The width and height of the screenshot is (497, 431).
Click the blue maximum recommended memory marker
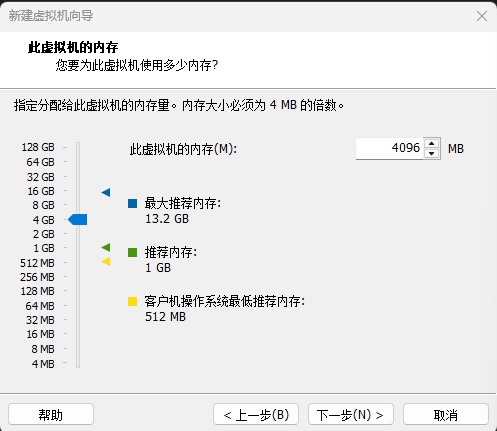pos(106,192)
